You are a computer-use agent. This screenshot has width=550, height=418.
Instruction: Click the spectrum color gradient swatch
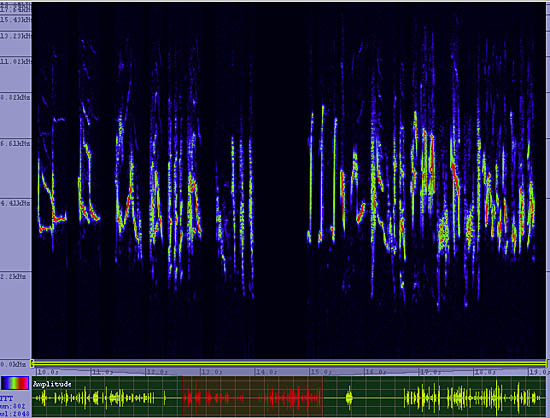click(15, 383)
